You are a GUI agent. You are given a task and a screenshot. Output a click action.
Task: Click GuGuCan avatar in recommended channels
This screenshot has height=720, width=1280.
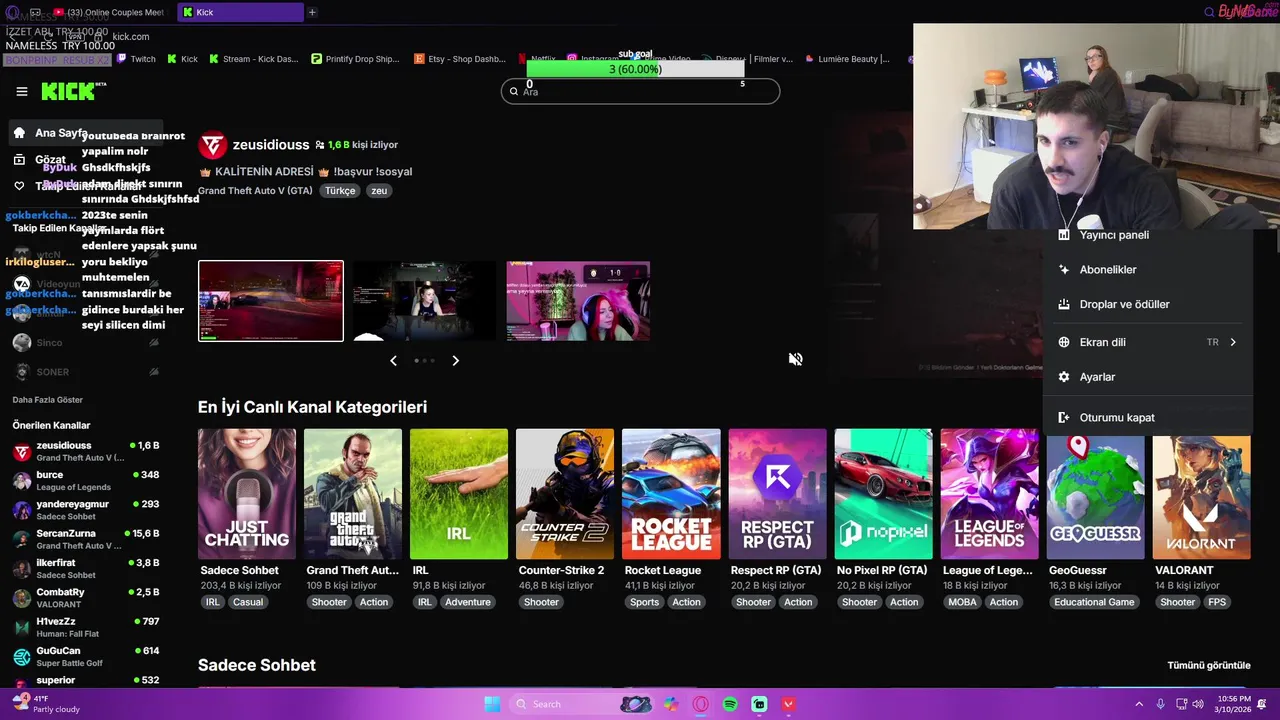pyautogui.click(x=21, y=657)
